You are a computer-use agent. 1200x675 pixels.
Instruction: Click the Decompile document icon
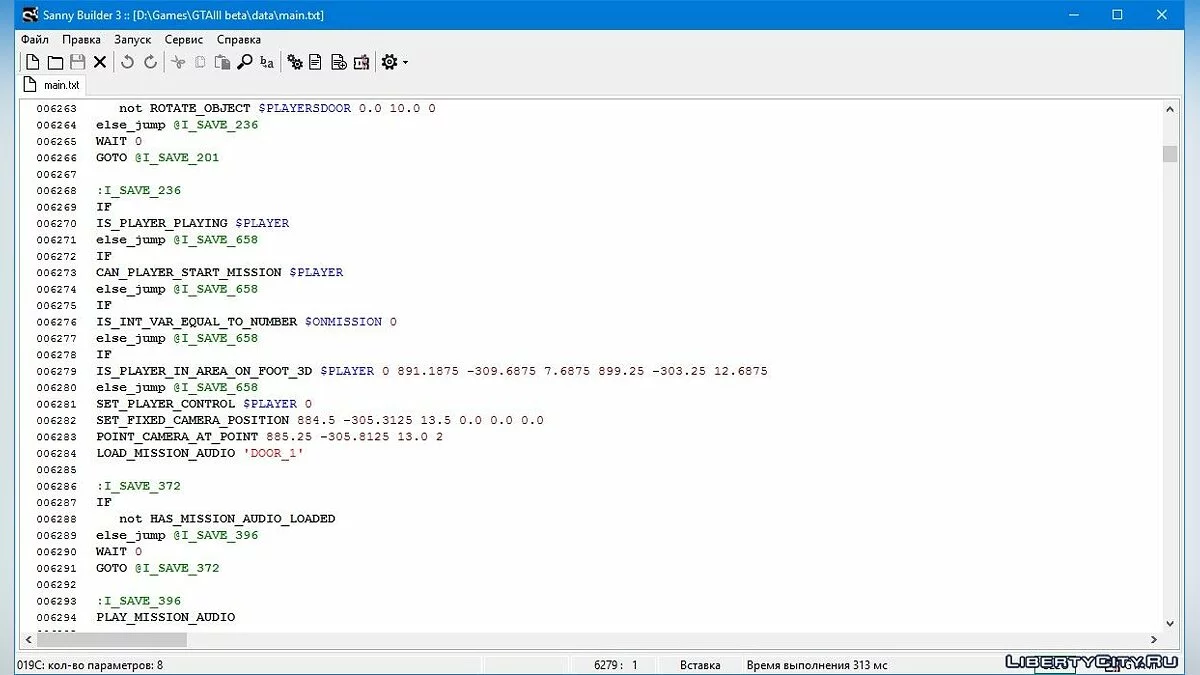(316, 62)
